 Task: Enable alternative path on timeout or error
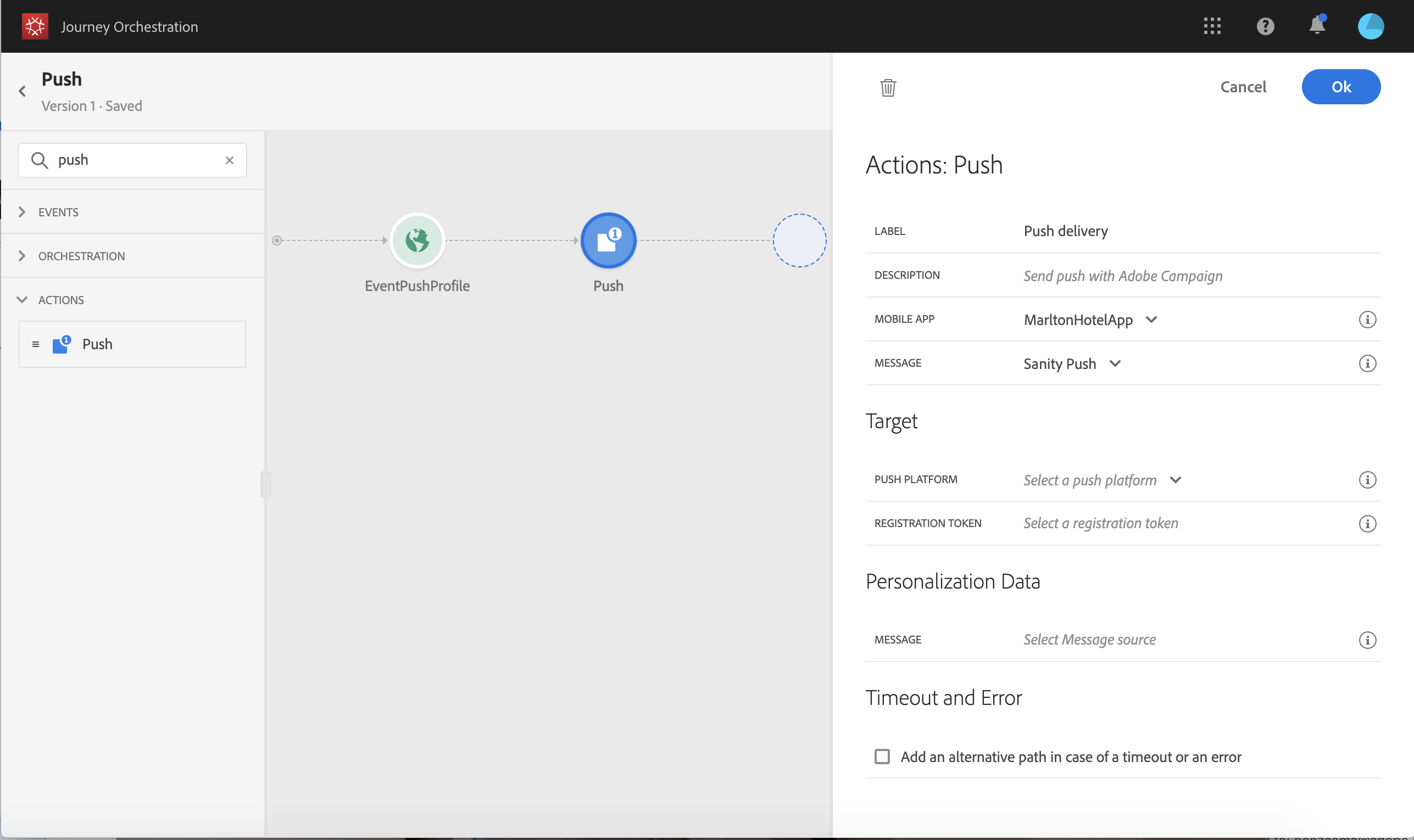point(882,757)
